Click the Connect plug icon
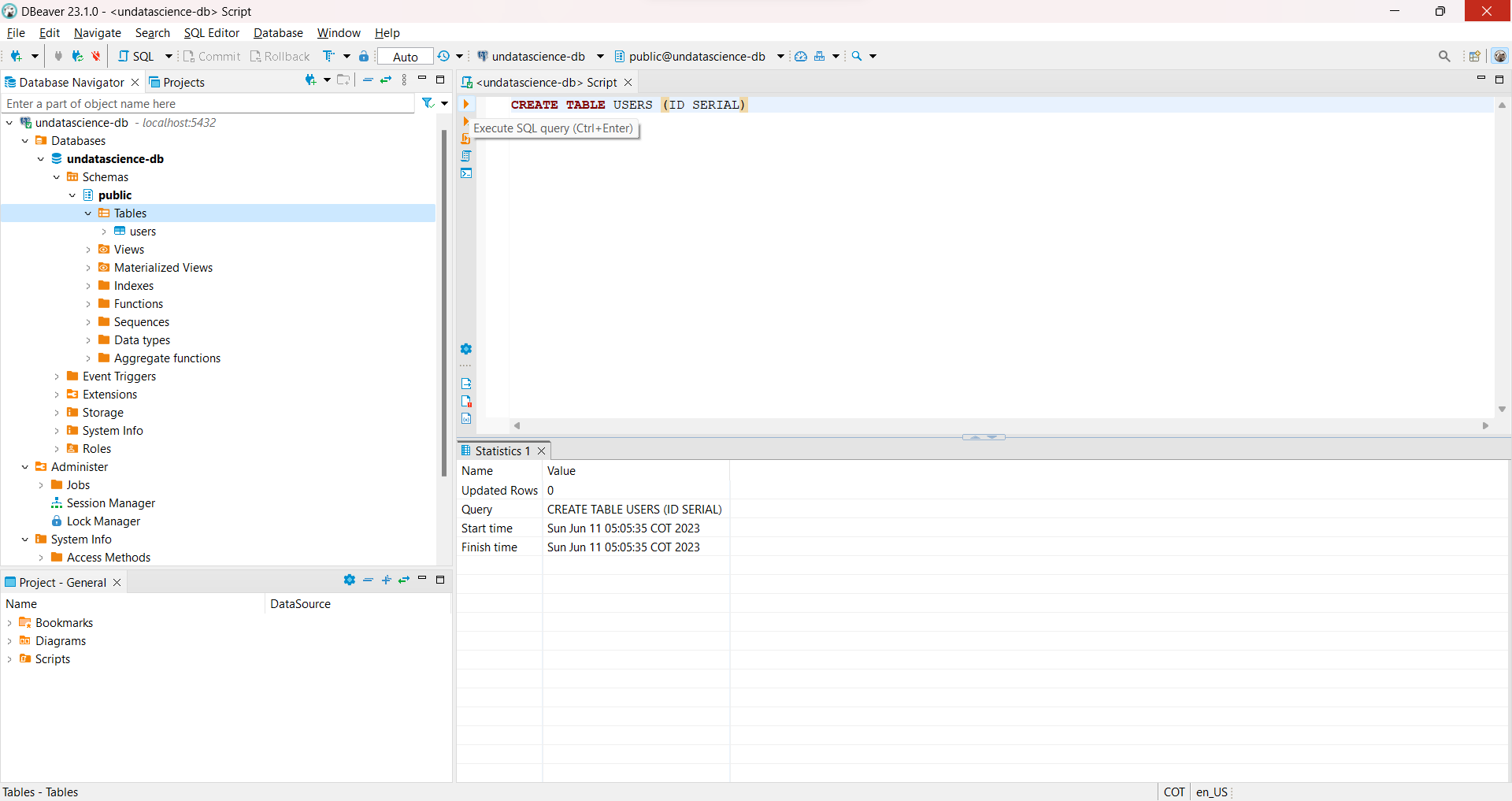Viewport: 1512px width, 801px height. pos(58,56)
